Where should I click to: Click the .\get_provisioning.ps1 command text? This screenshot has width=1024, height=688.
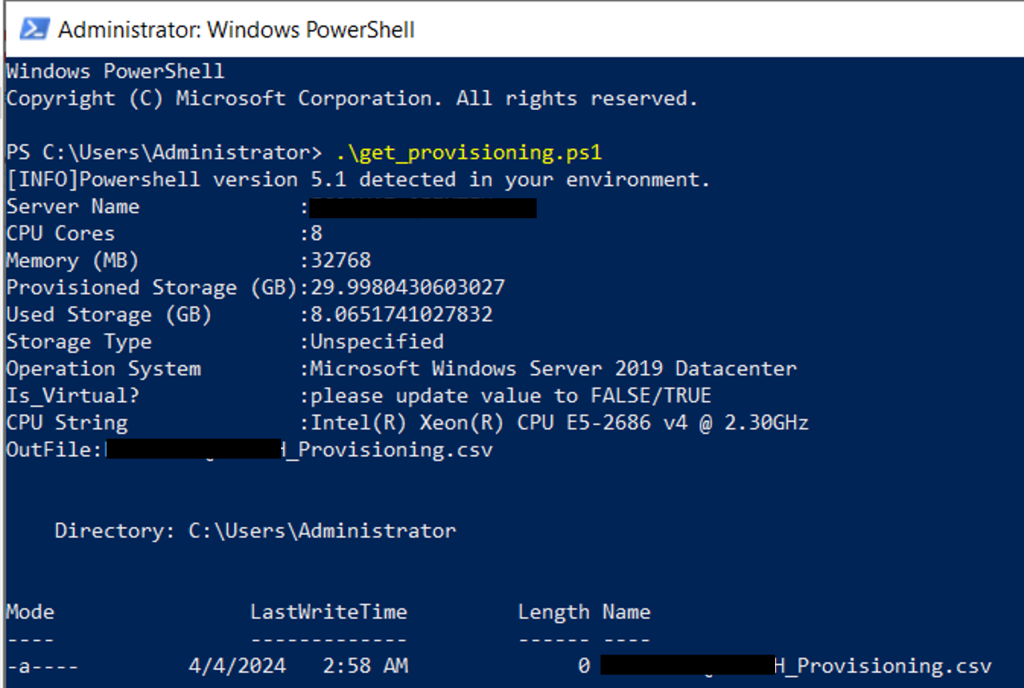[468, 153]
